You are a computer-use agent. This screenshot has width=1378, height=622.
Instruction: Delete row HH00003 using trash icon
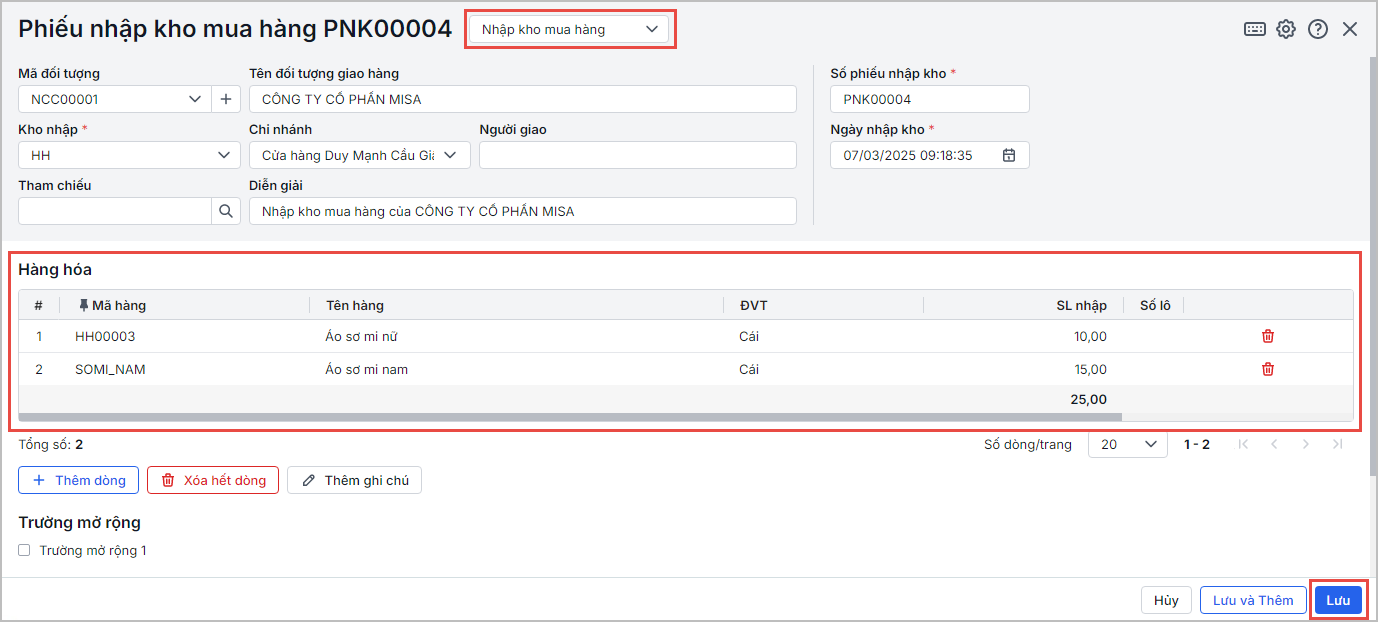(x=1268, y=336)
